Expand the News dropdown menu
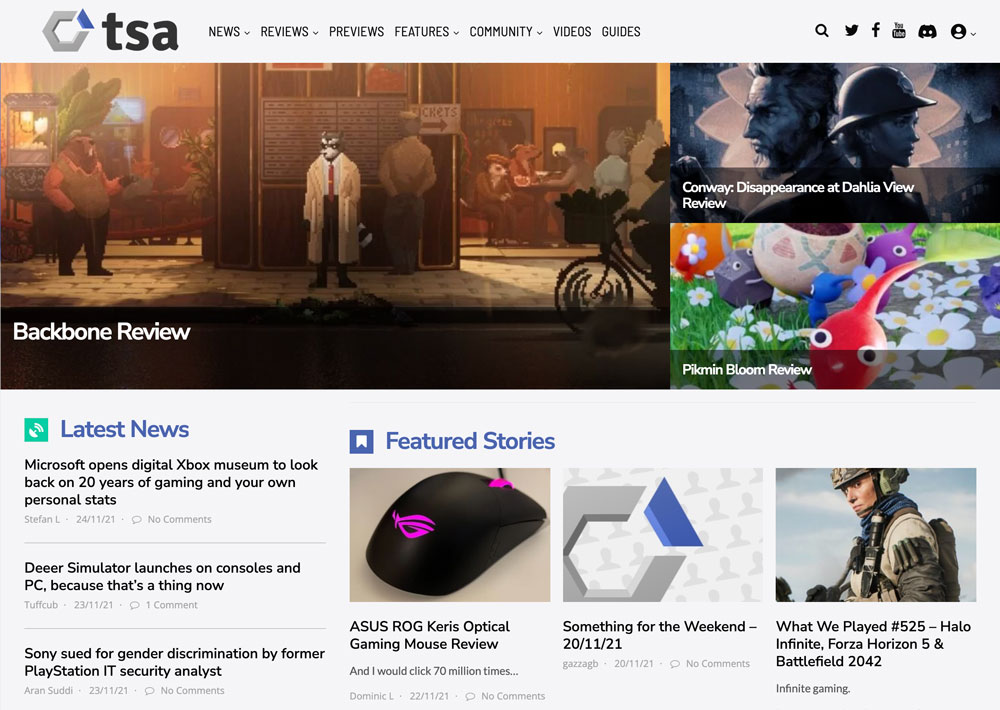This screenshot has height=710, width=1000. 229,31
